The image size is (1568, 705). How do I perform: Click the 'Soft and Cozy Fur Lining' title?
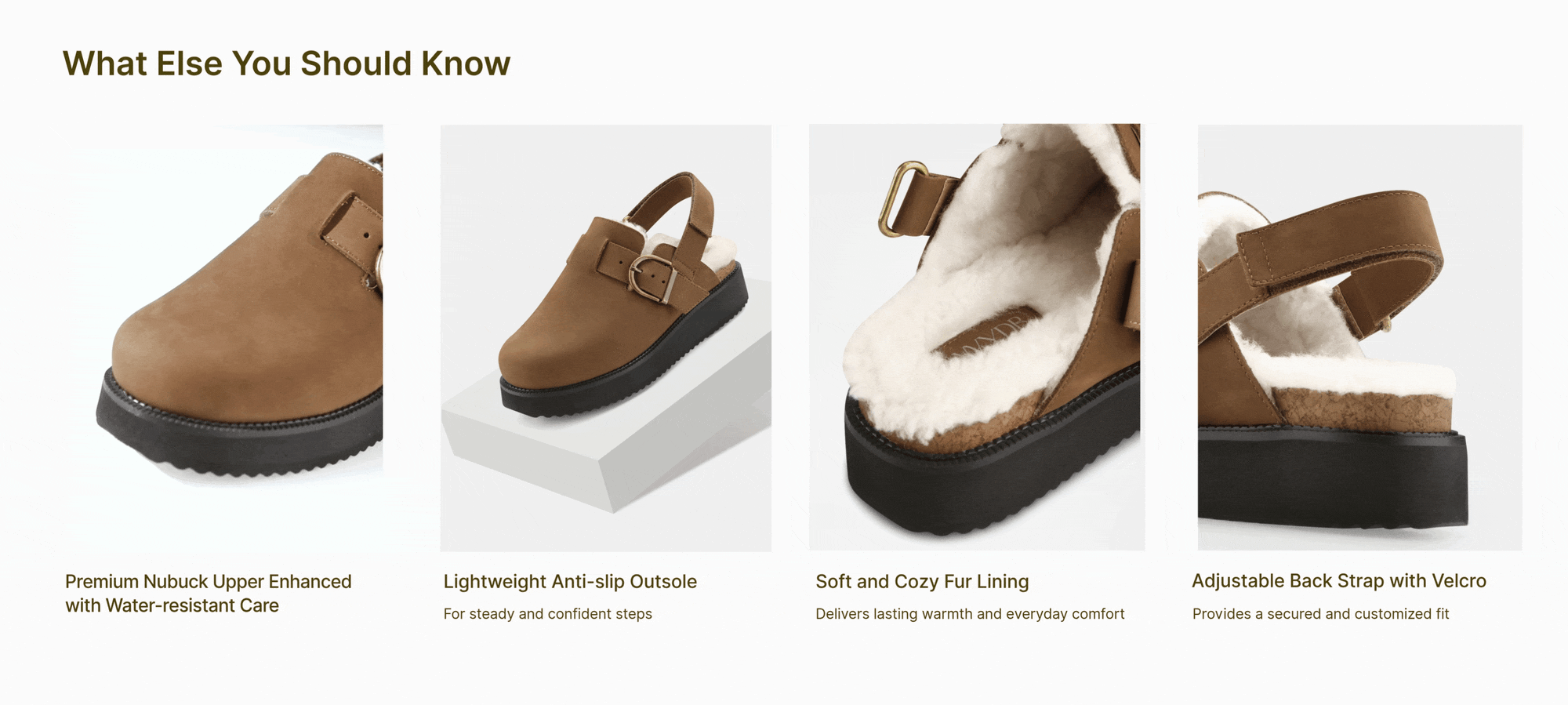[x=922, y=582]
